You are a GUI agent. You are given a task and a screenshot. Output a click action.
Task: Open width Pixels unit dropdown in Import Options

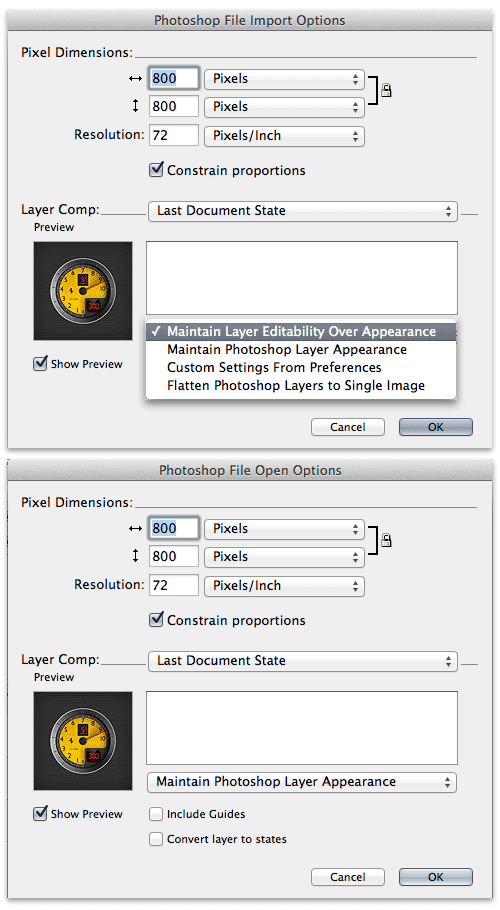(284, 79)
